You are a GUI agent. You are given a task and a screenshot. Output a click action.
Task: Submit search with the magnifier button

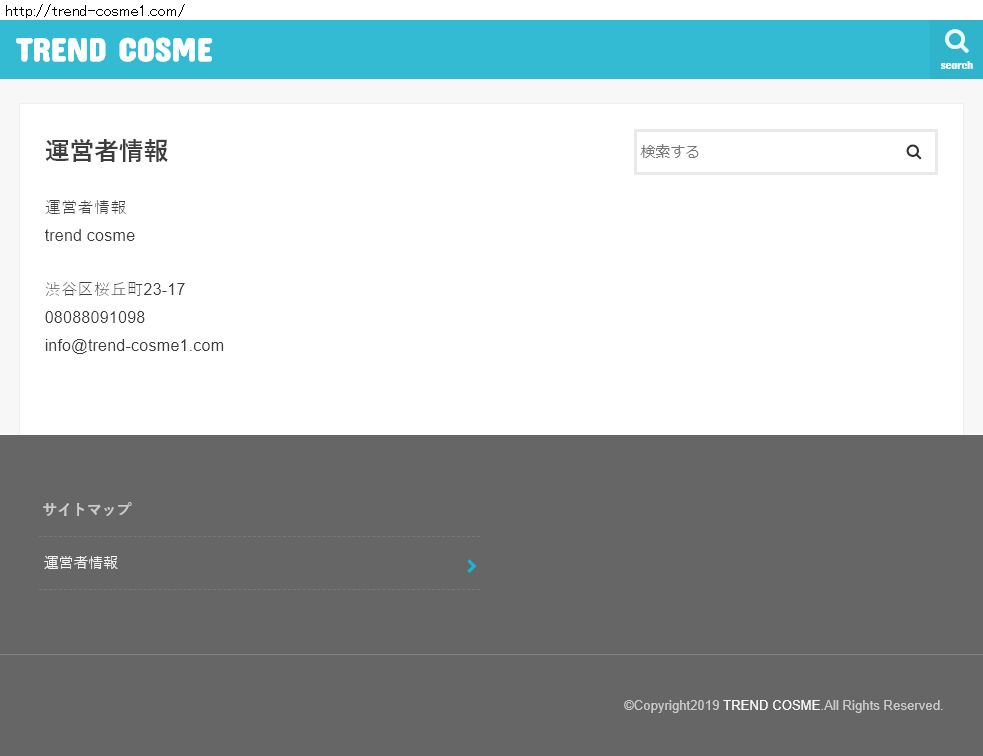(x=914, y=152)
